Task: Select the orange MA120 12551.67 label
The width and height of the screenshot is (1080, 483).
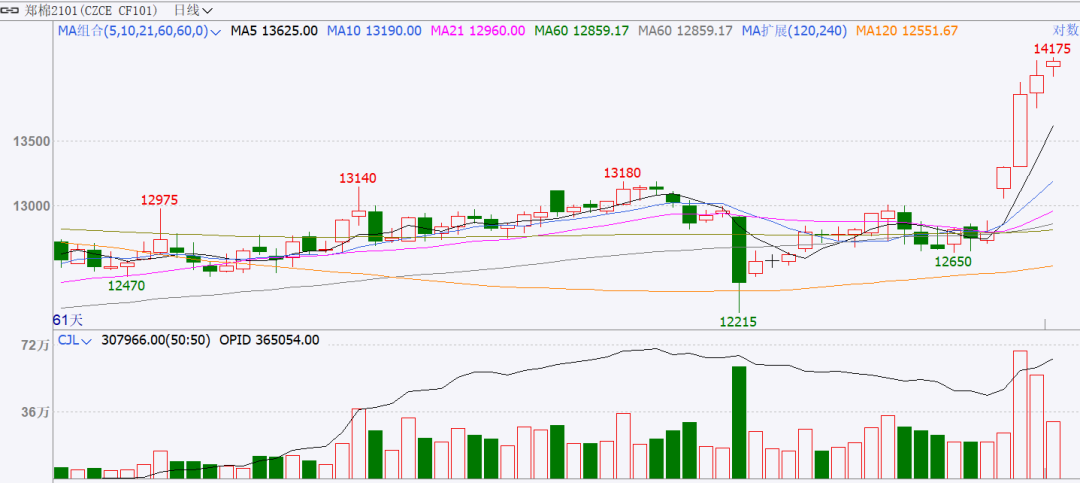Action: (906, 31)
